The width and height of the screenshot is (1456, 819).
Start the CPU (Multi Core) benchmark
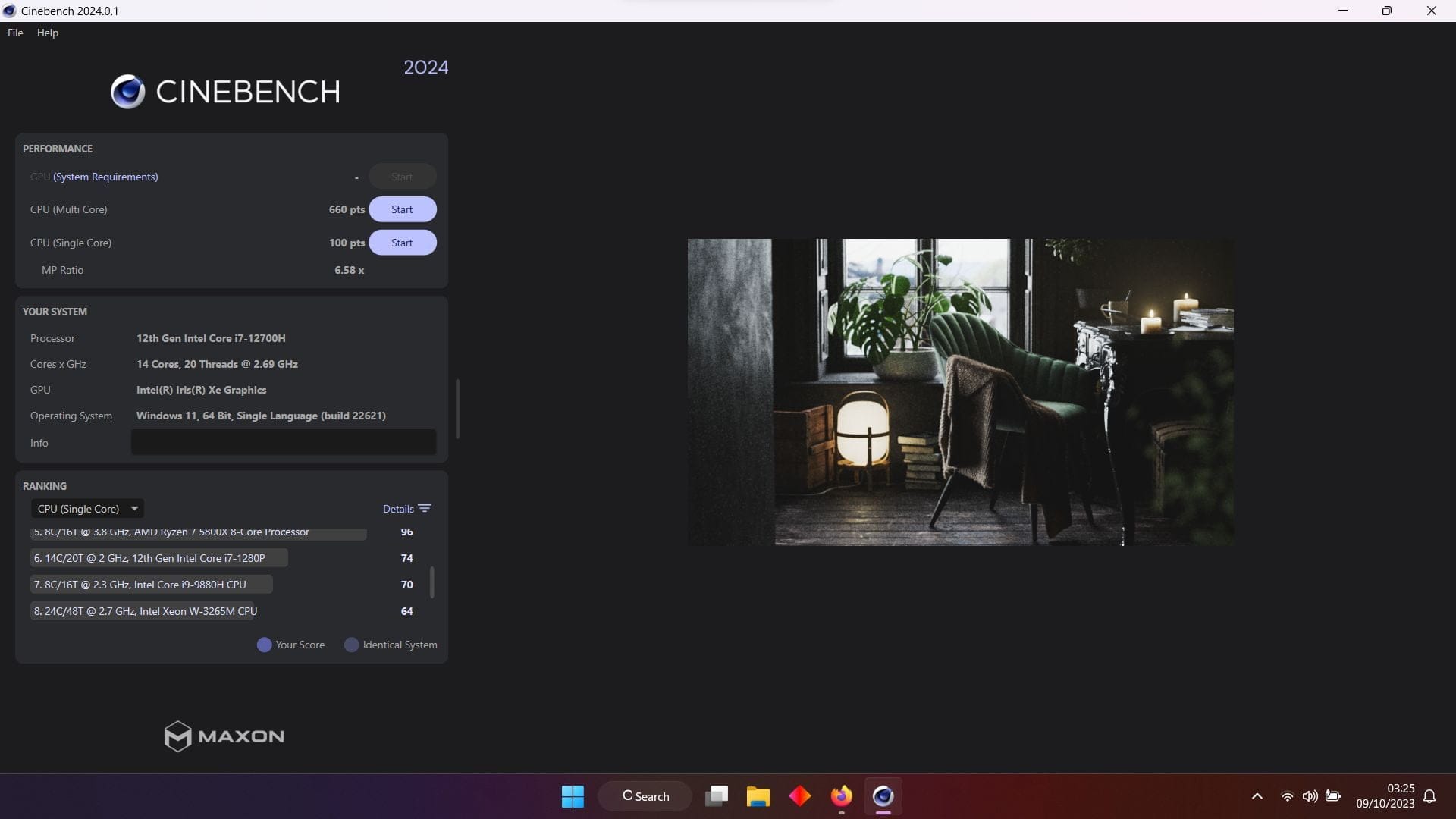click(x=402, y=209)
